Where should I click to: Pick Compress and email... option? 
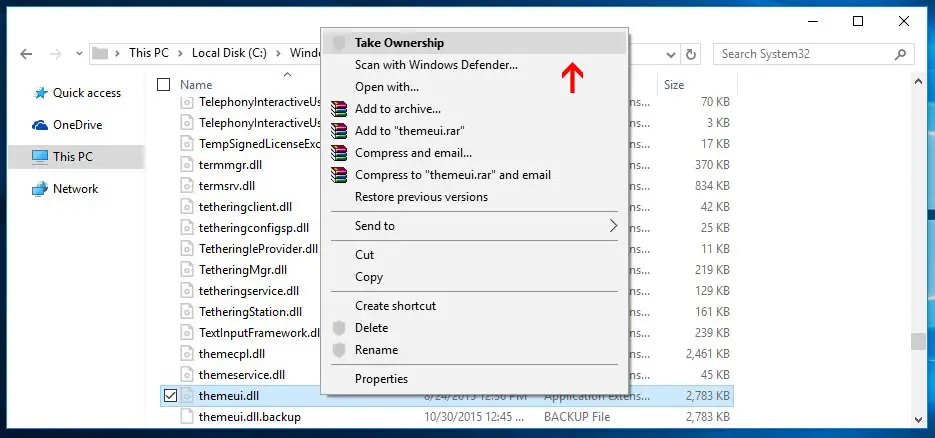point(475,153)
